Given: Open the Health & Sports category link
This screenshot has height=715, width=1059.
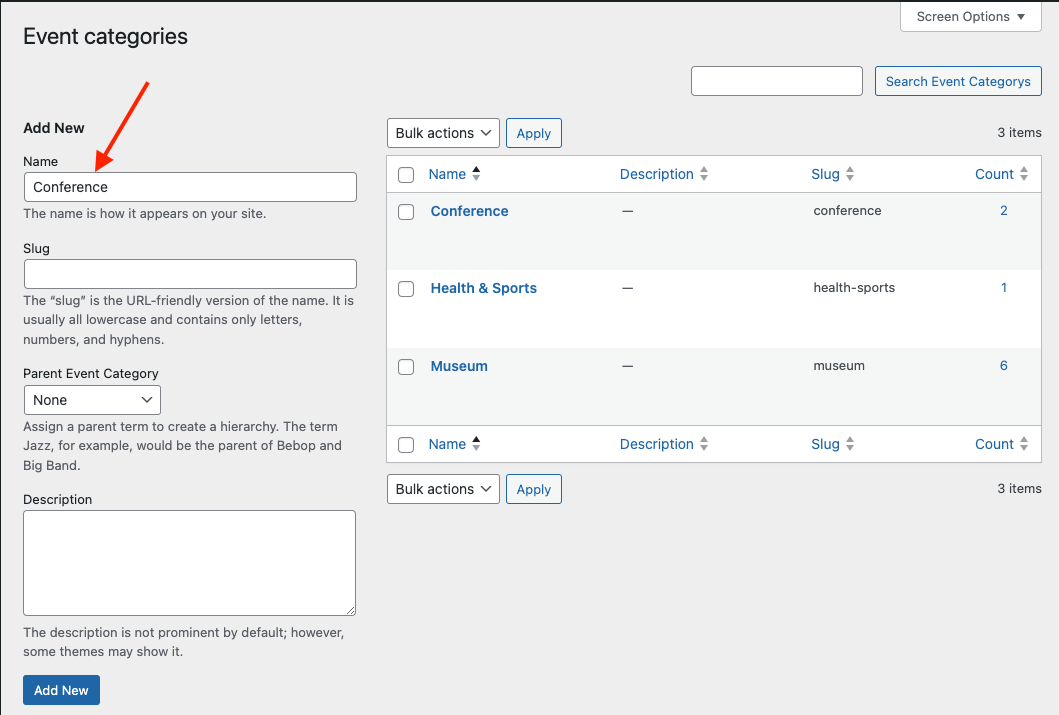Looking at the screenshot, I should pos(483,288).
